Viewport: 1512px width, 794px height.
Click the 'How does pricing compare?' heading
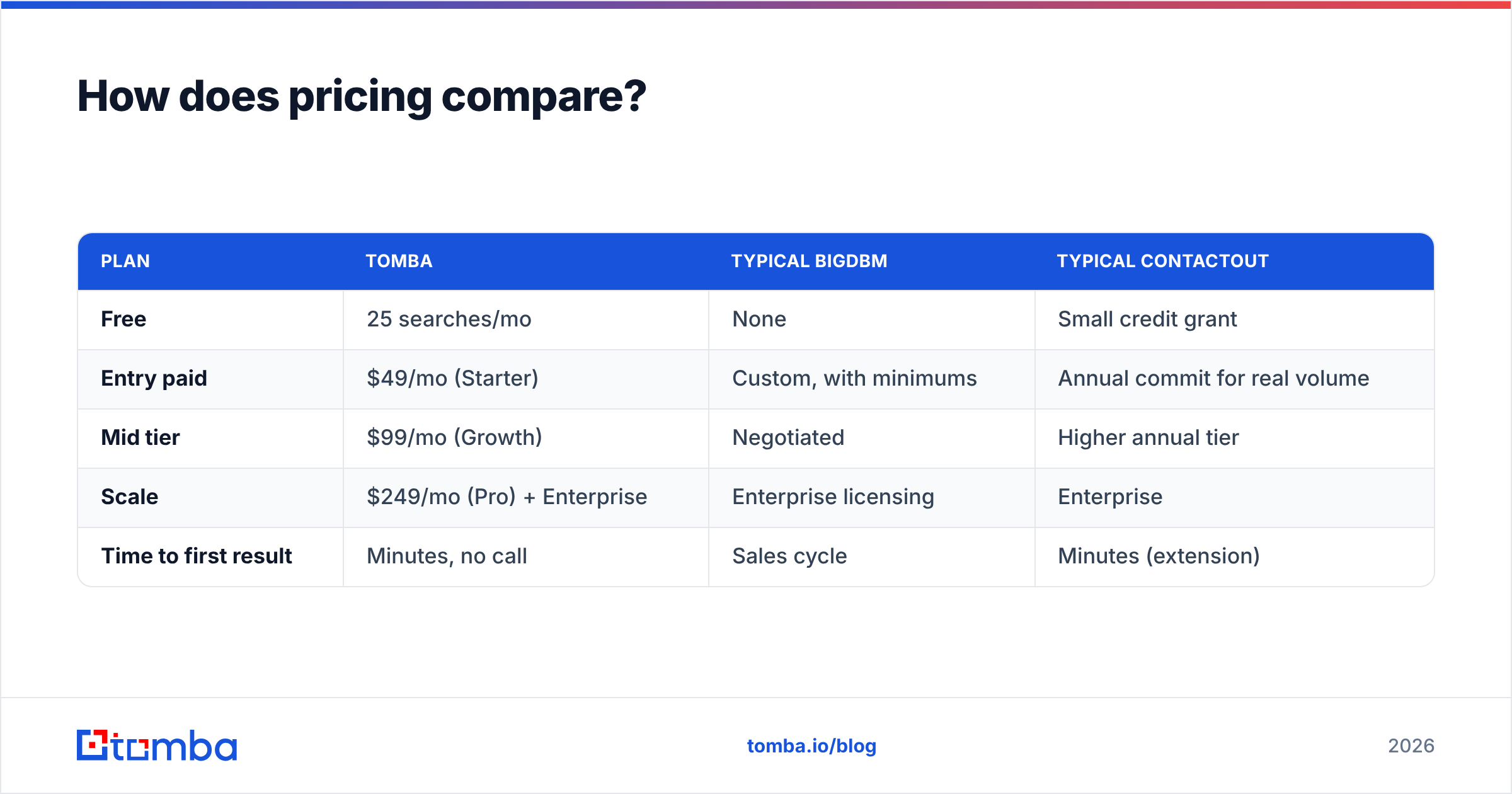pyautogui.click(x=362, y=96)
